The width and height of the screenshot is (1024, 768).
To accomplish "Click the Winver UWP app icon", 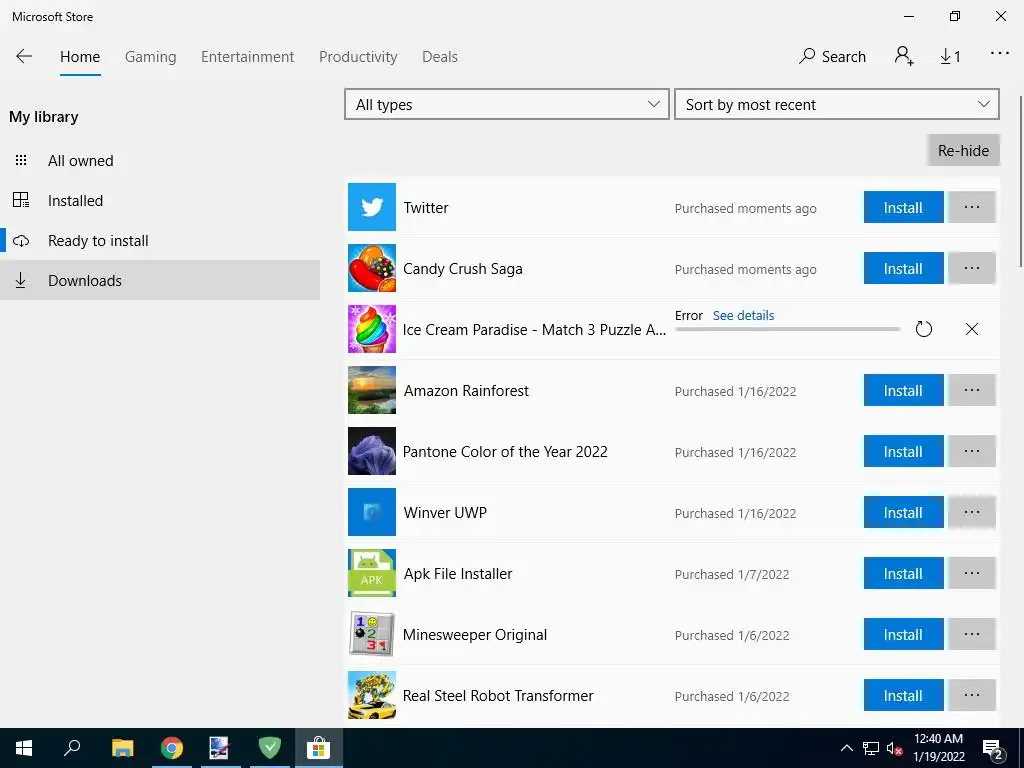I will click(372, 512).
